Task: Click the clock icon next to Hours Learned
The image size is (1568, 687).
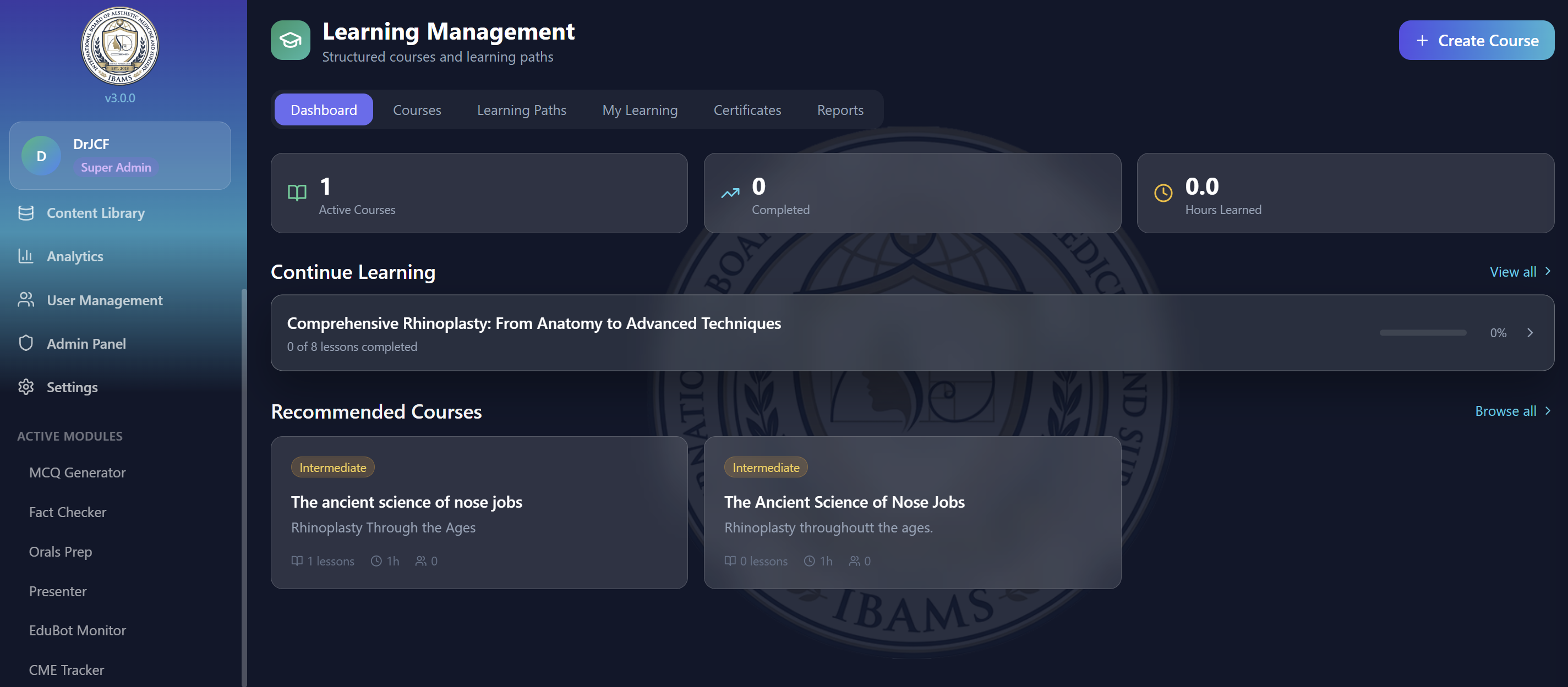Action: [1163, 194]
